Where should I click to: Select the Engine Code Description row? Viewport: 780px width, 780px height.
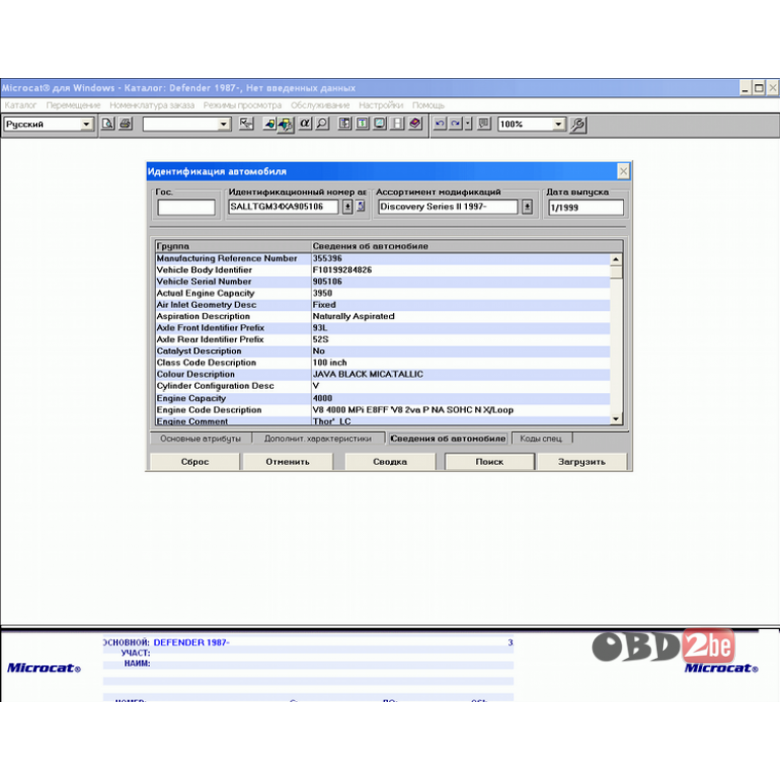pos(383,410)
